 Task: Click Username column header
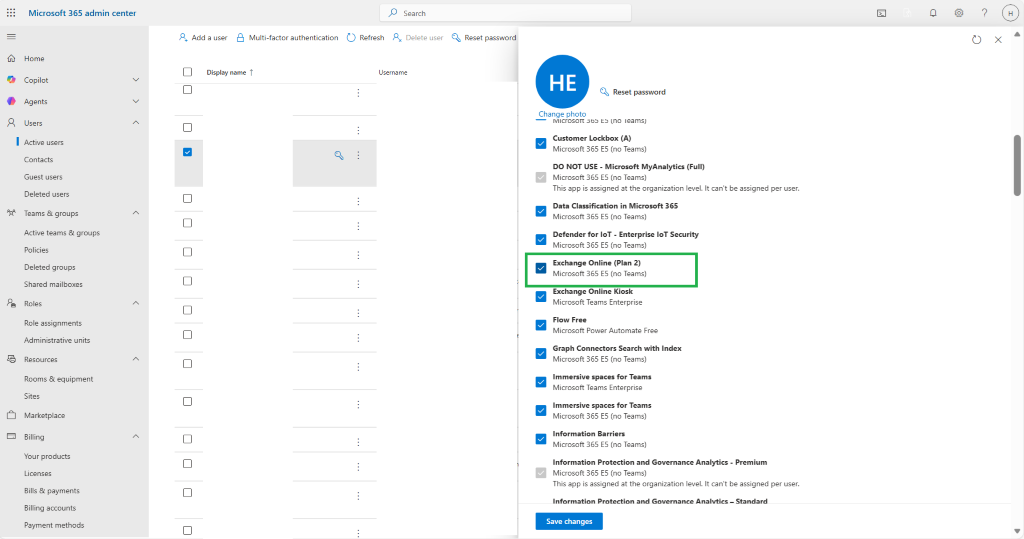click(x=393, y=73)
